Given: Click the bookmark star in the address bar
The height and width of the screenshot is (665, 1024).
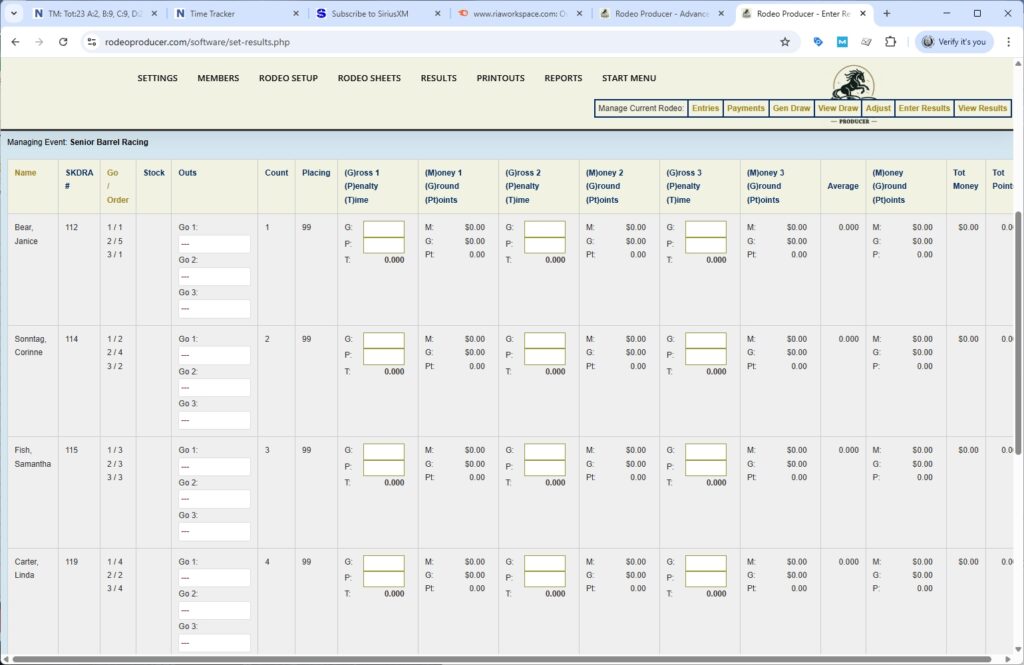Looking at the screenshot, I should 784,43.
